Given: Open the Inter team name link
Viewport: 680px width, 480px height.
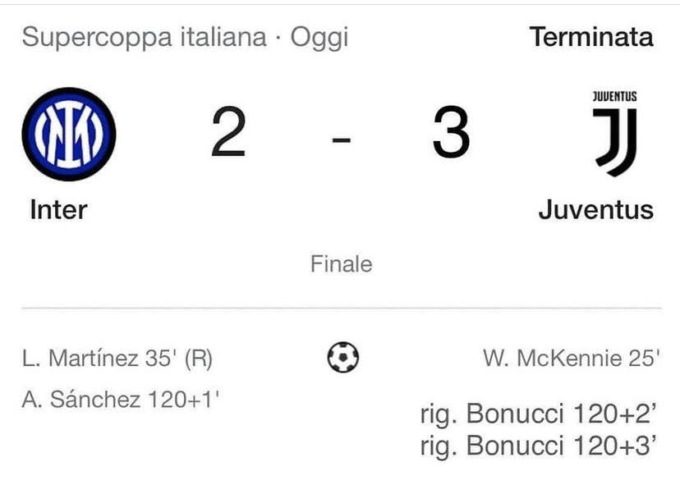Looking at the screenshot, I should pos(59,210).
